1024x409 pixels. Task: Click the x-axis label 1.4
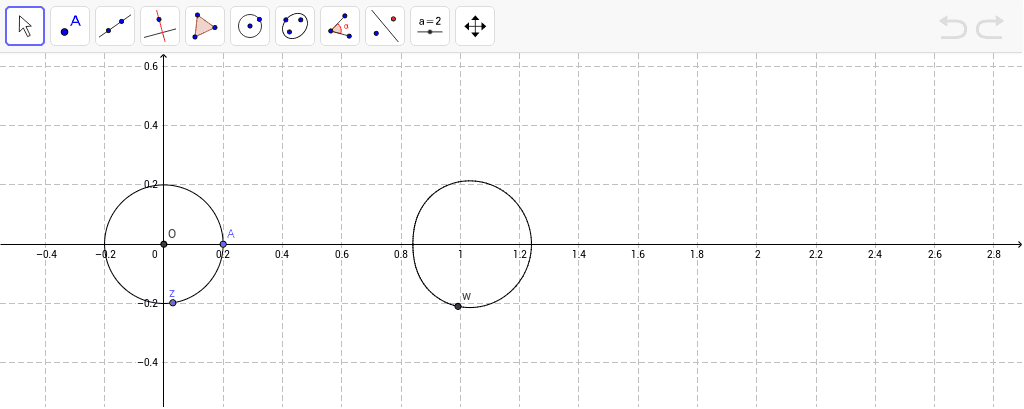[x=579, y=255]
